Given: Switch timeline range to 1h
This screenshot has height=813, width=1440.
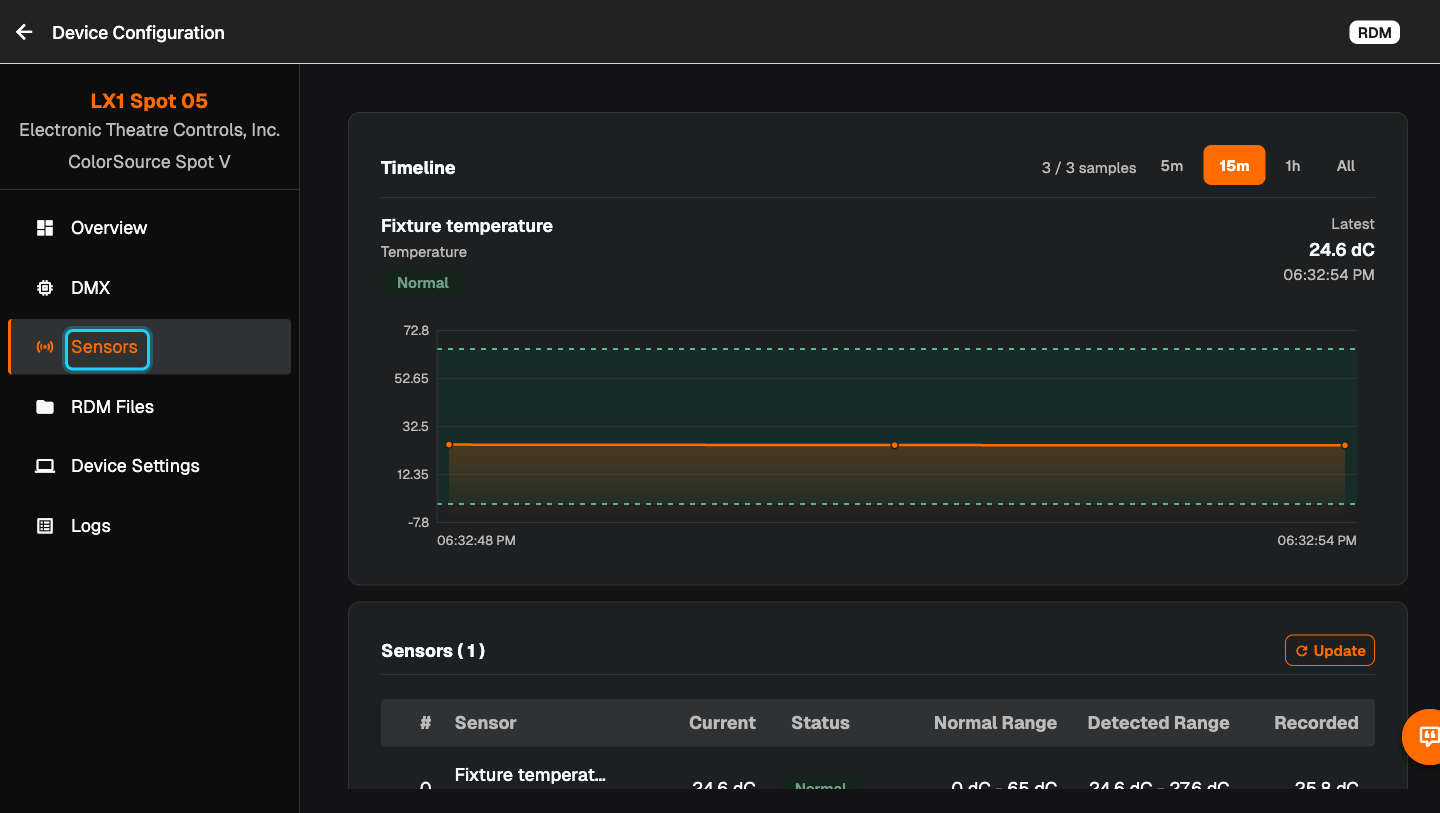Looking at the screenshot, I should click(x=1293, y=166).
